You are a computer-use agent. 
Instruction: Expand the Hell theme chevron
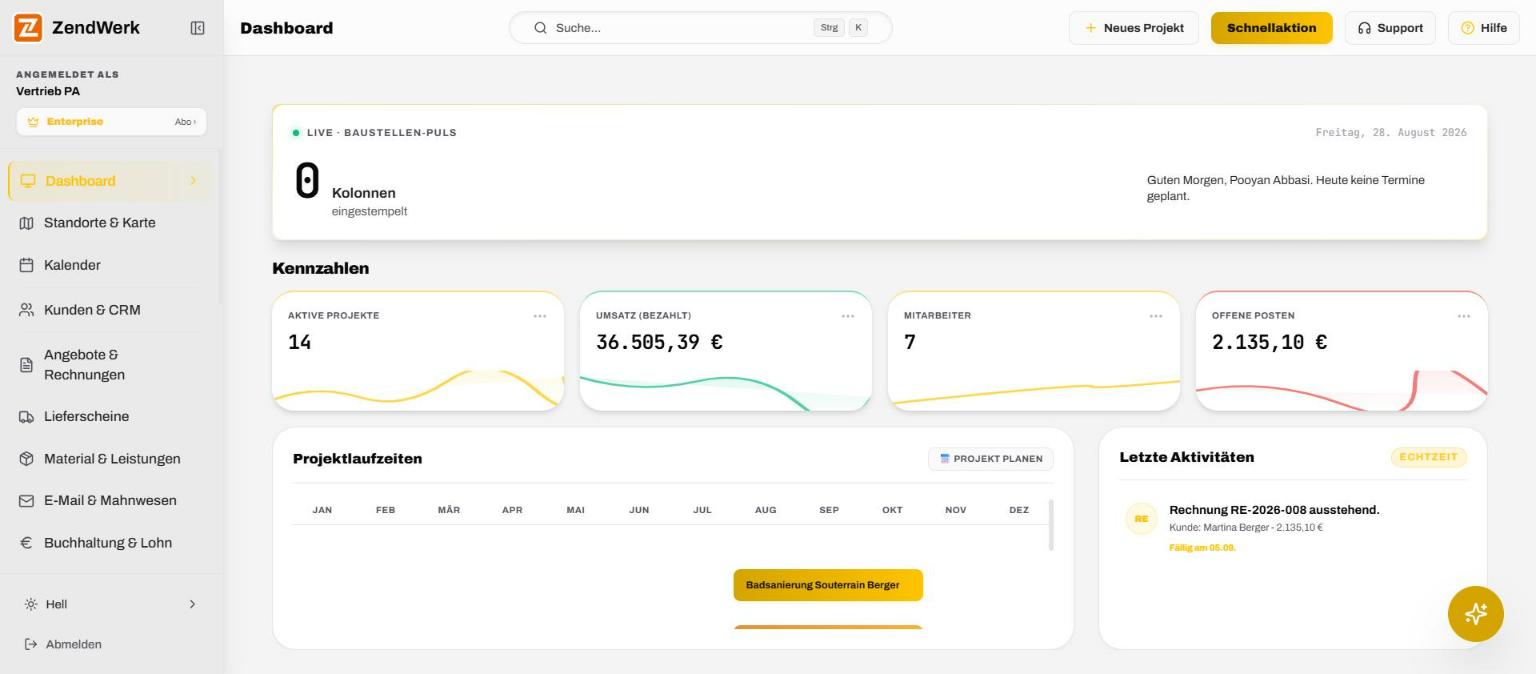click(193, 604)
